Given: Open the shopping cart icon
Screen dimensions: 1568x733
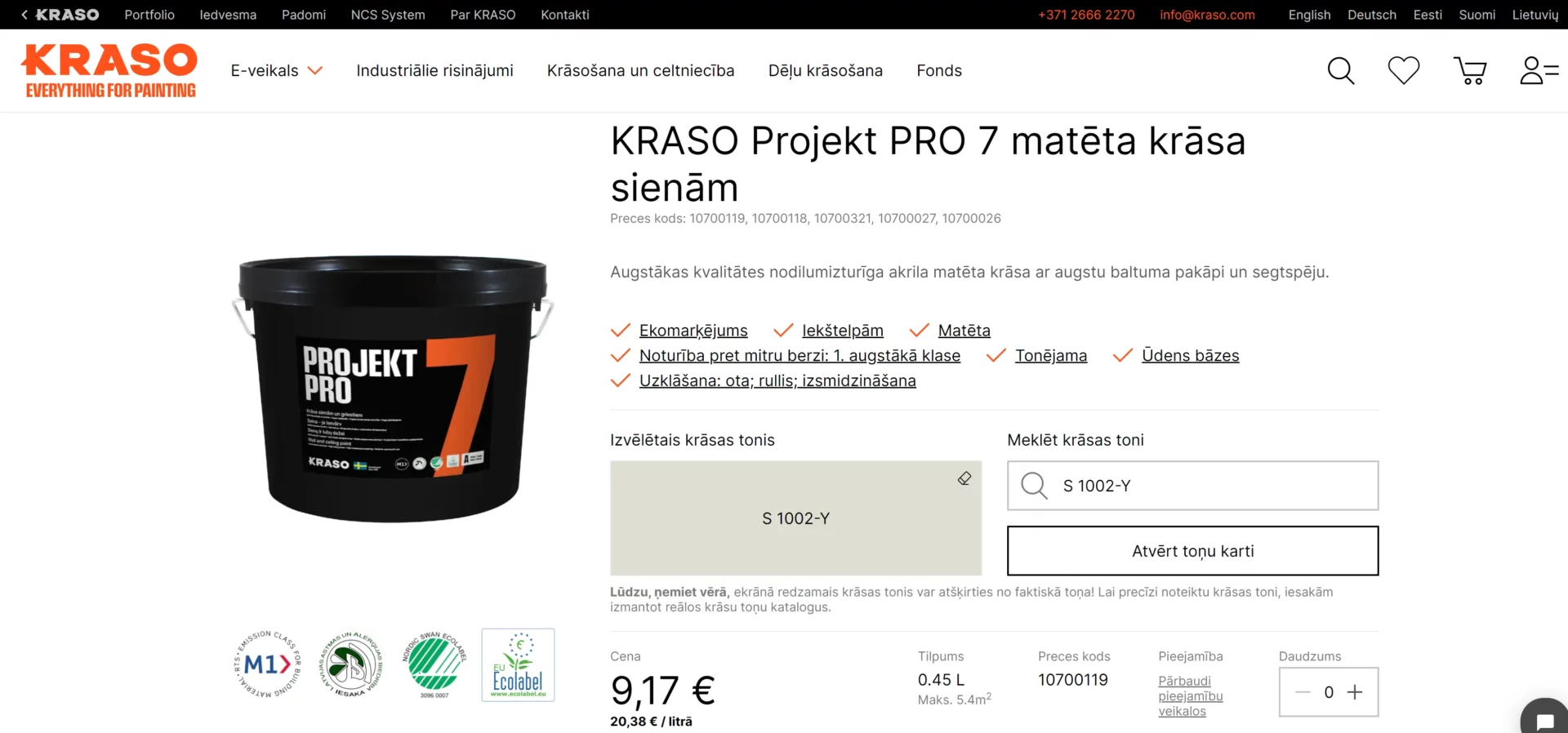Looking at the screenshot, I should click(x=1470, y=71).
